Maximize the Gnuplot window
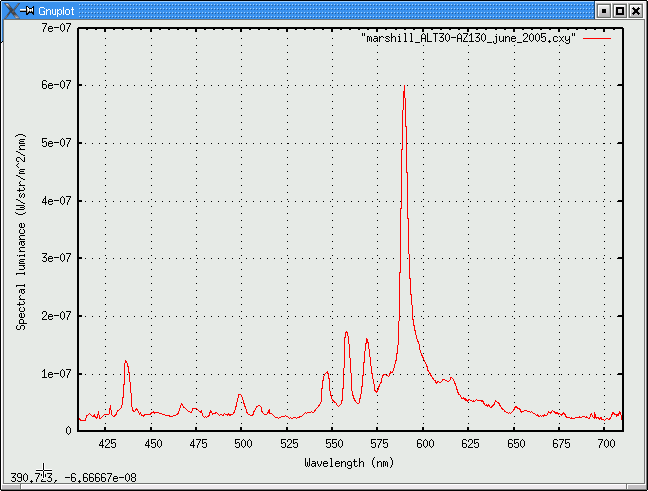Viewport: 648px width, 491px height. tap(620, 10)
